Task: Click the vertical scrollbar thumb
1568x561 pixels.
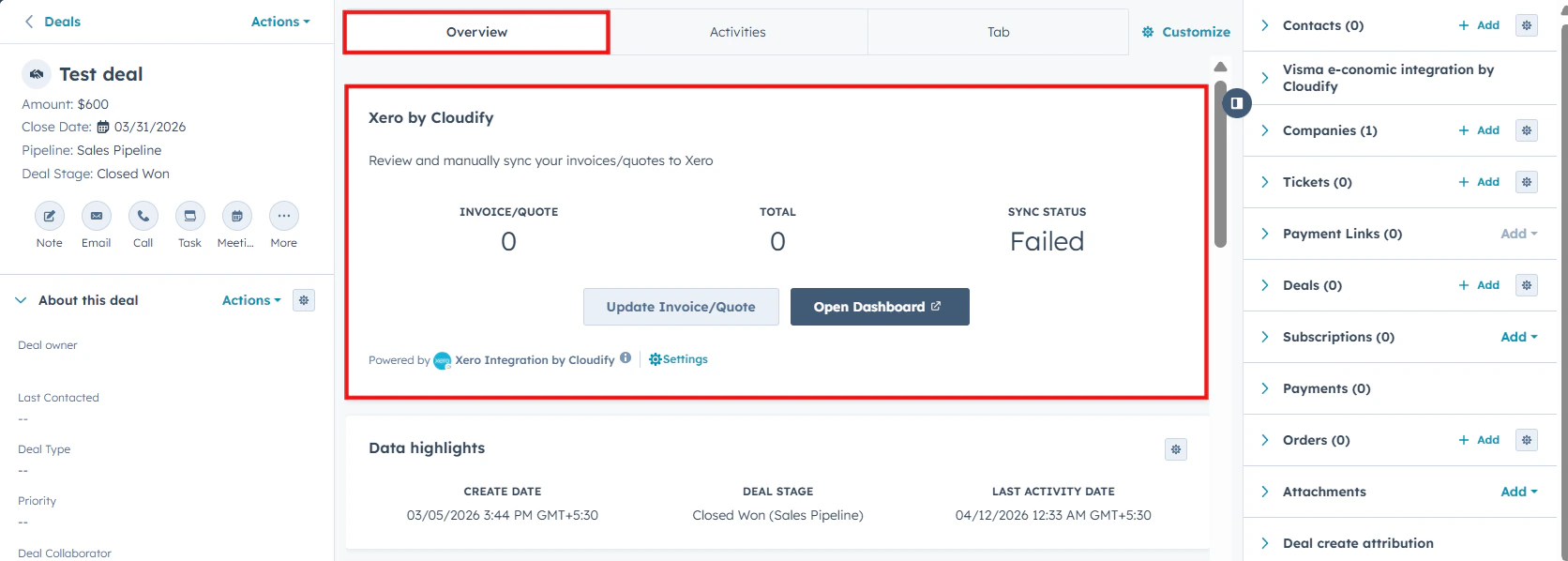Action: pyautogui.click(x=1220, y=164)
